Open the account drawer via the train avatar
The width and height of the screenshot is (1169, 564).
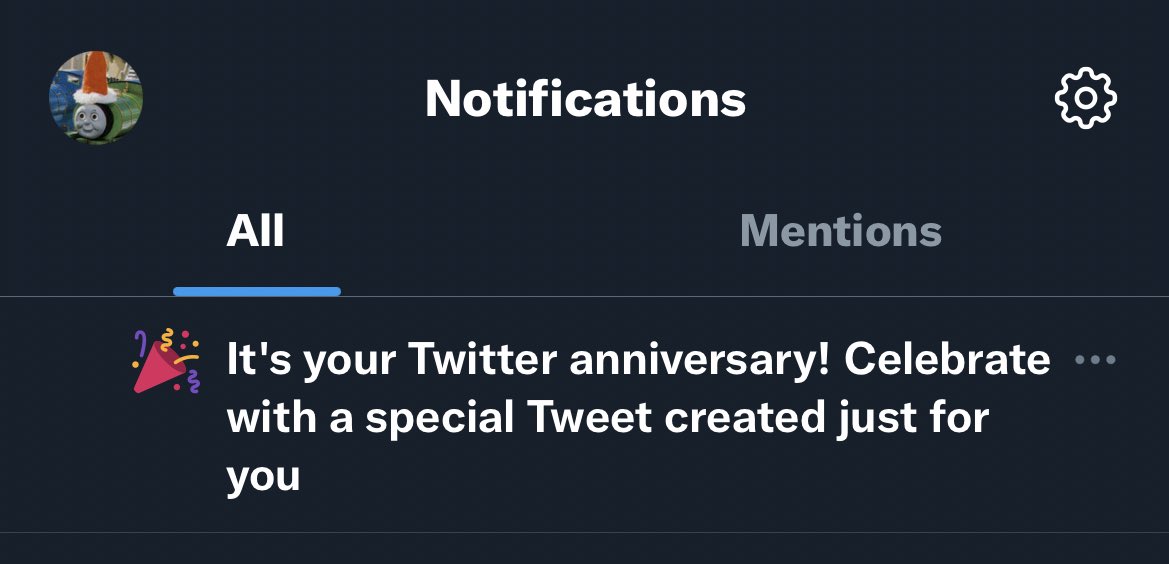click(96, 97)
